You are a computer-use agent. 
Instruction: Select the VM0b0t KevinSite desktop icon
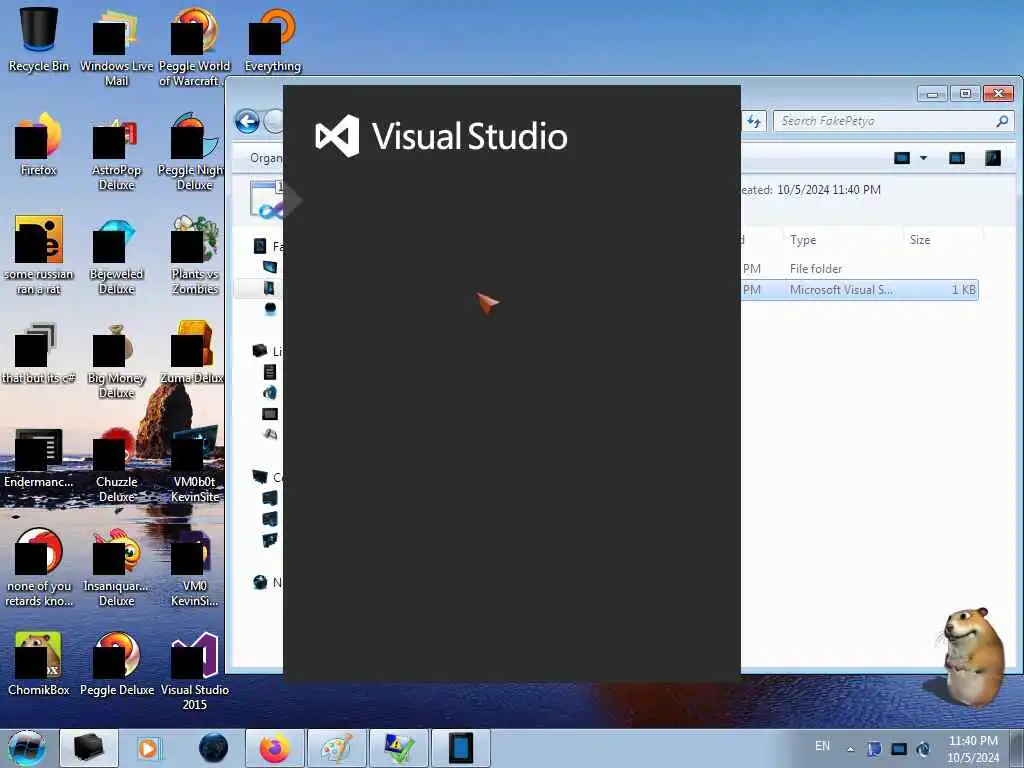coord(194,462)
